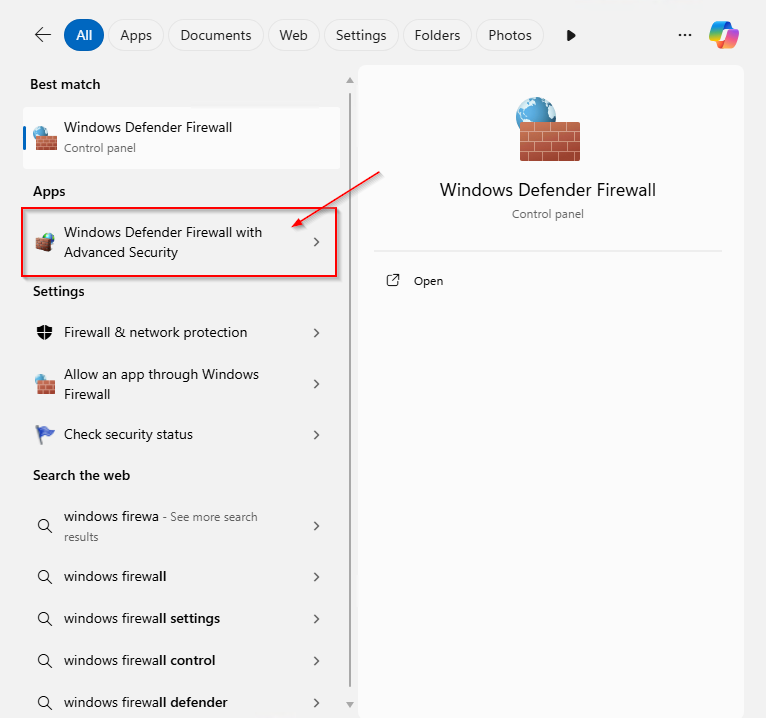Screen dimensions: 766x718
Task: Click the back arrow in search header
Action: click(42, 35)
